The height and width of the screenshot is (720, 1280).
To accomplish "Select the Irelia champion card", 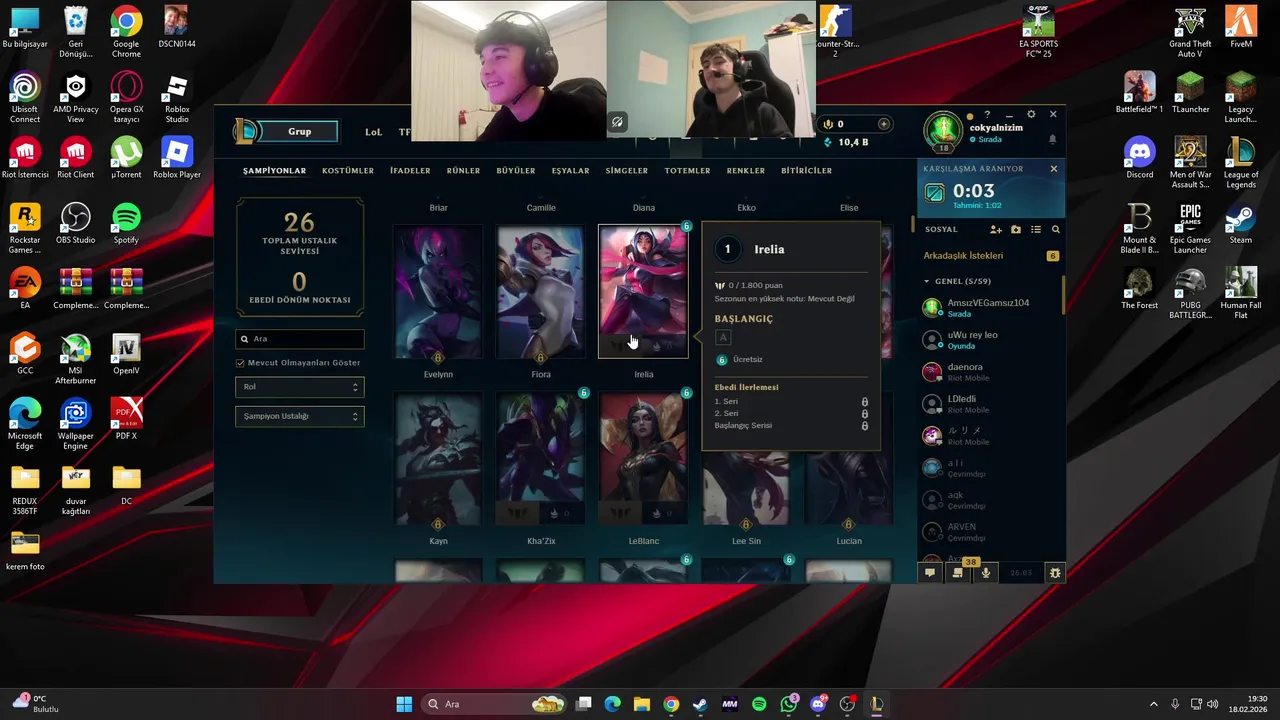I will pos(643,291).
